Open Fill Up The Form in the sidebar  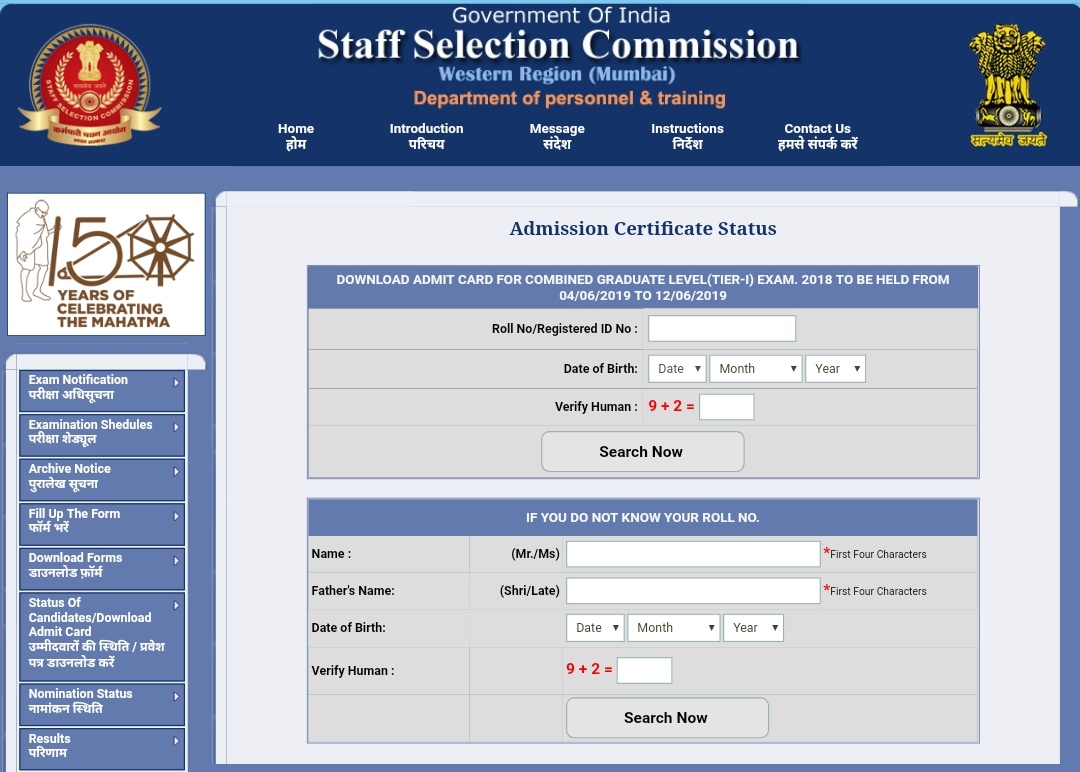pos(102,523)
